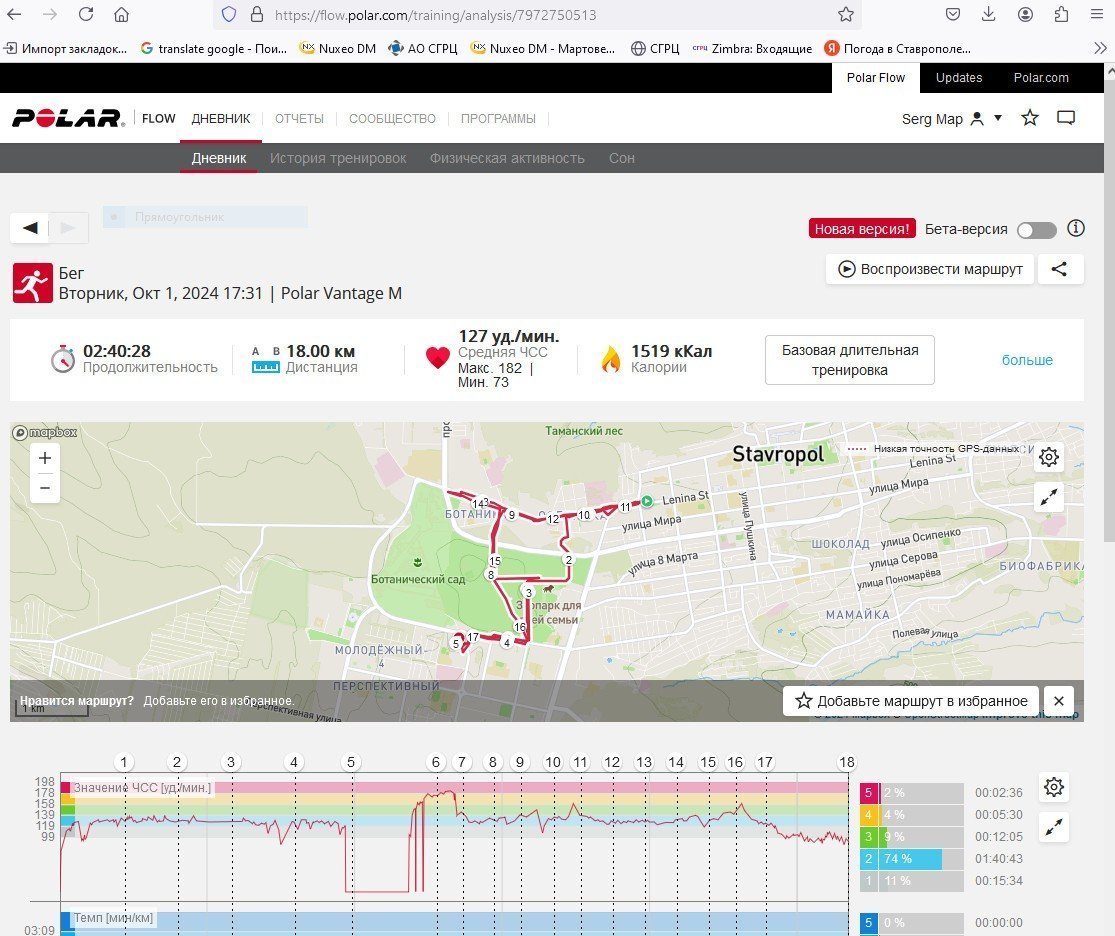
Task: Open translate google bookmark
Action: [213, 48]
